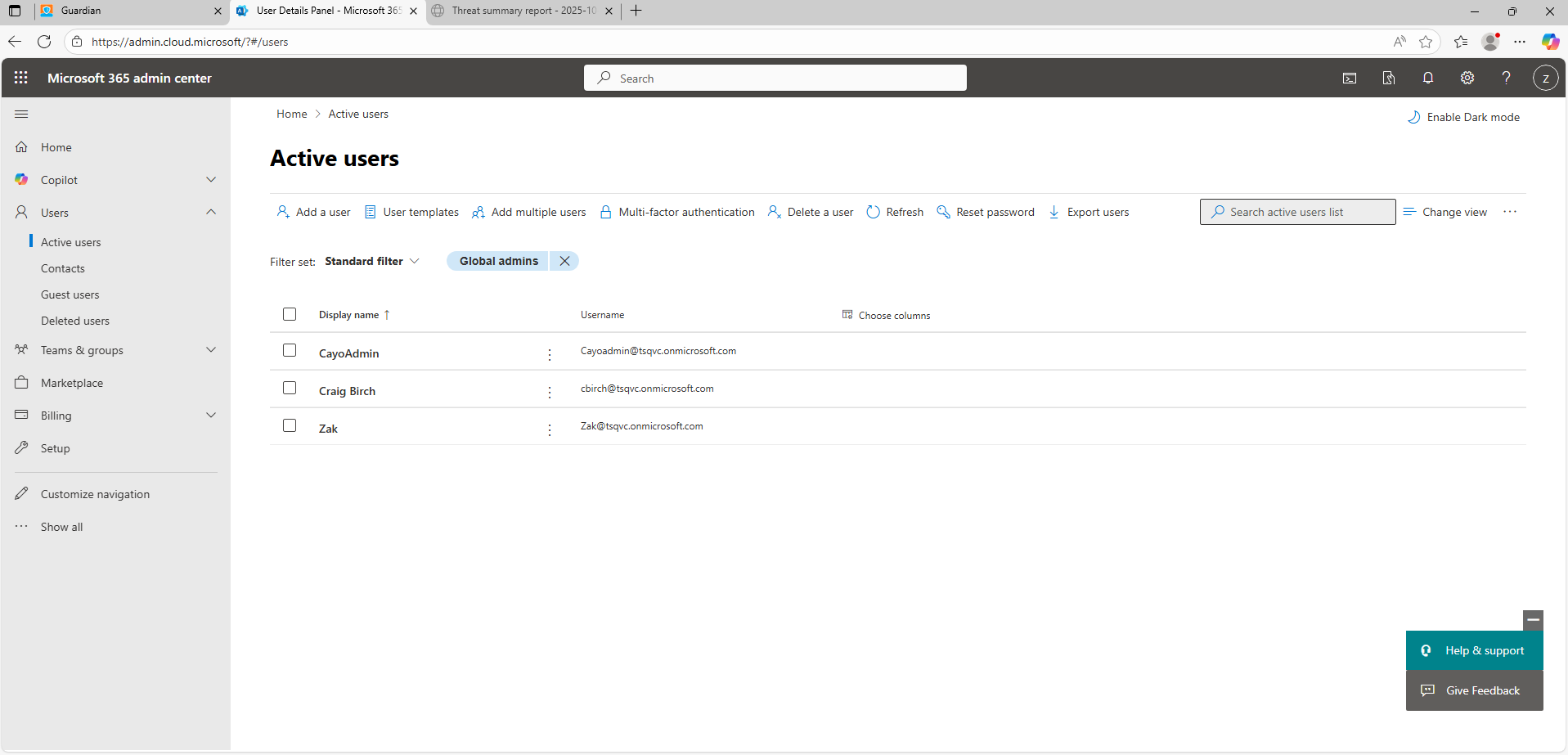Open the settings gear in header
Viewport: 1568px width, 755px height.
1467,78
